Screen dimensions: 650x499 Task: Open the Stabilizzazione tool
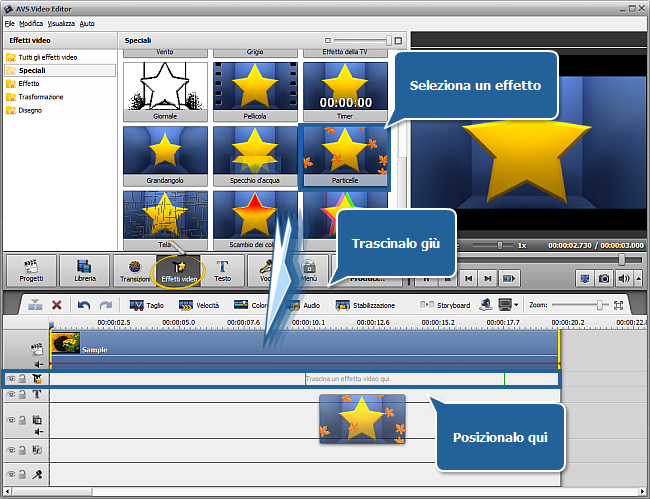pyautogui.click(x=364, y=305)
